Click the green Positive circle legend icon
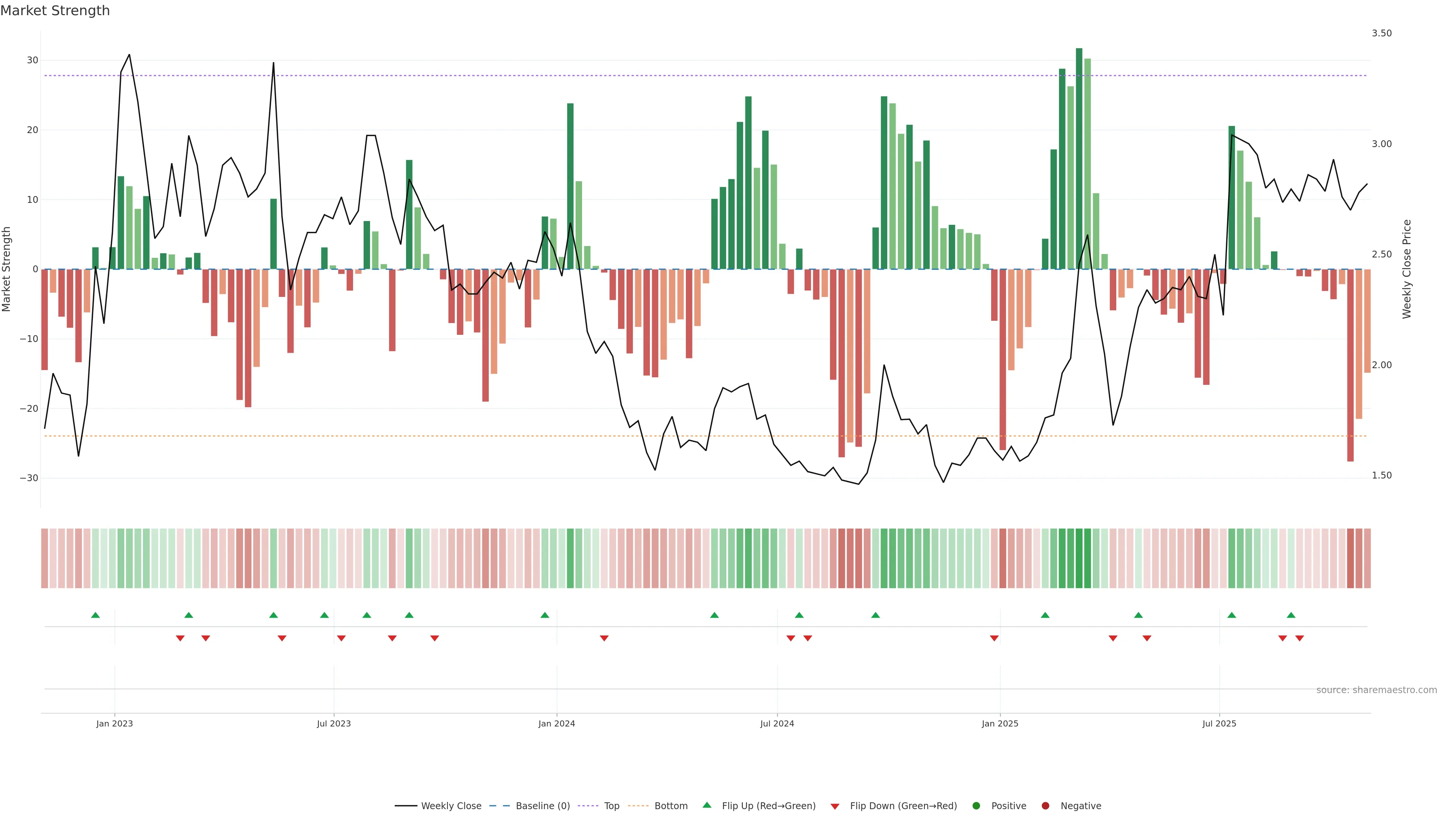 tap(976, 806)
